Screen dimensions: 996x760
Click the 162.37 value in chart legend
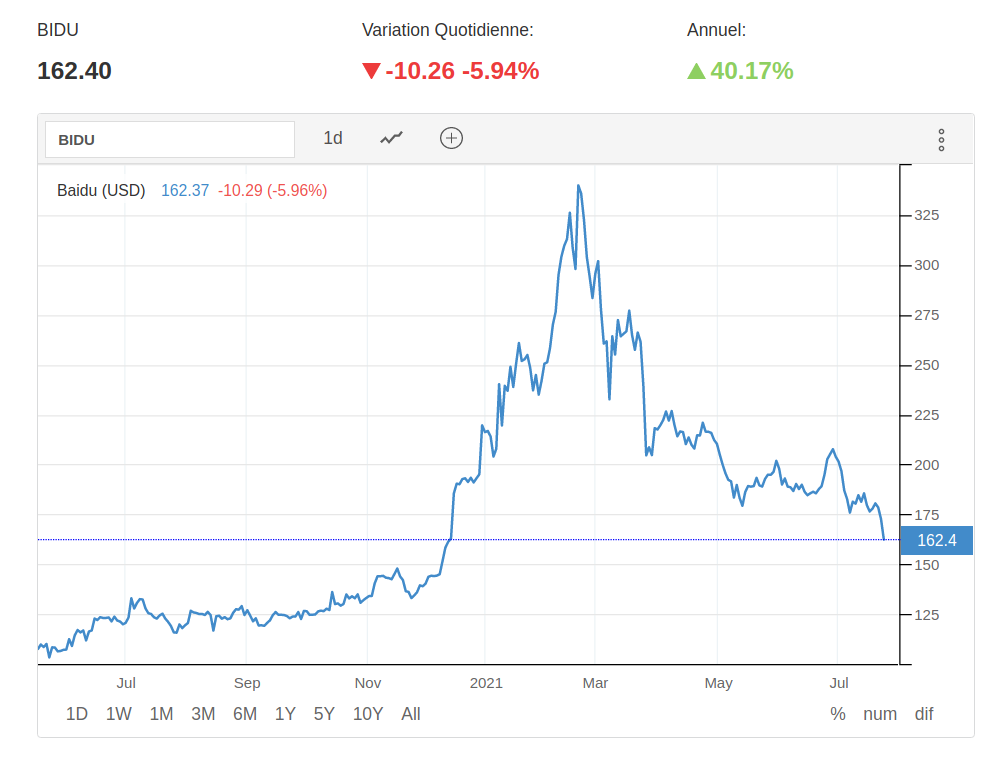click(x=185, y=191)
